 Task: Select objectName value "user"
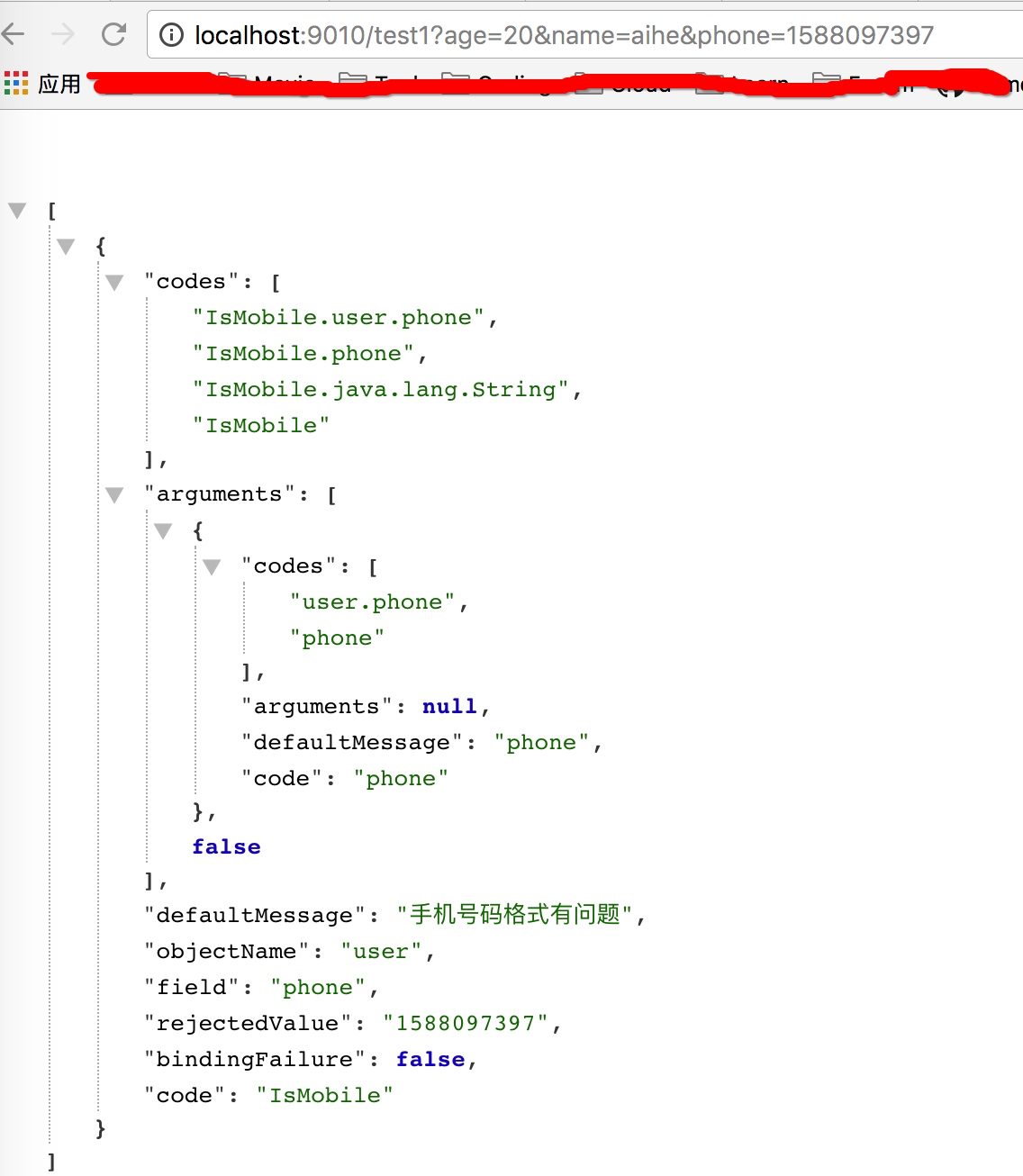coord(381,952)
